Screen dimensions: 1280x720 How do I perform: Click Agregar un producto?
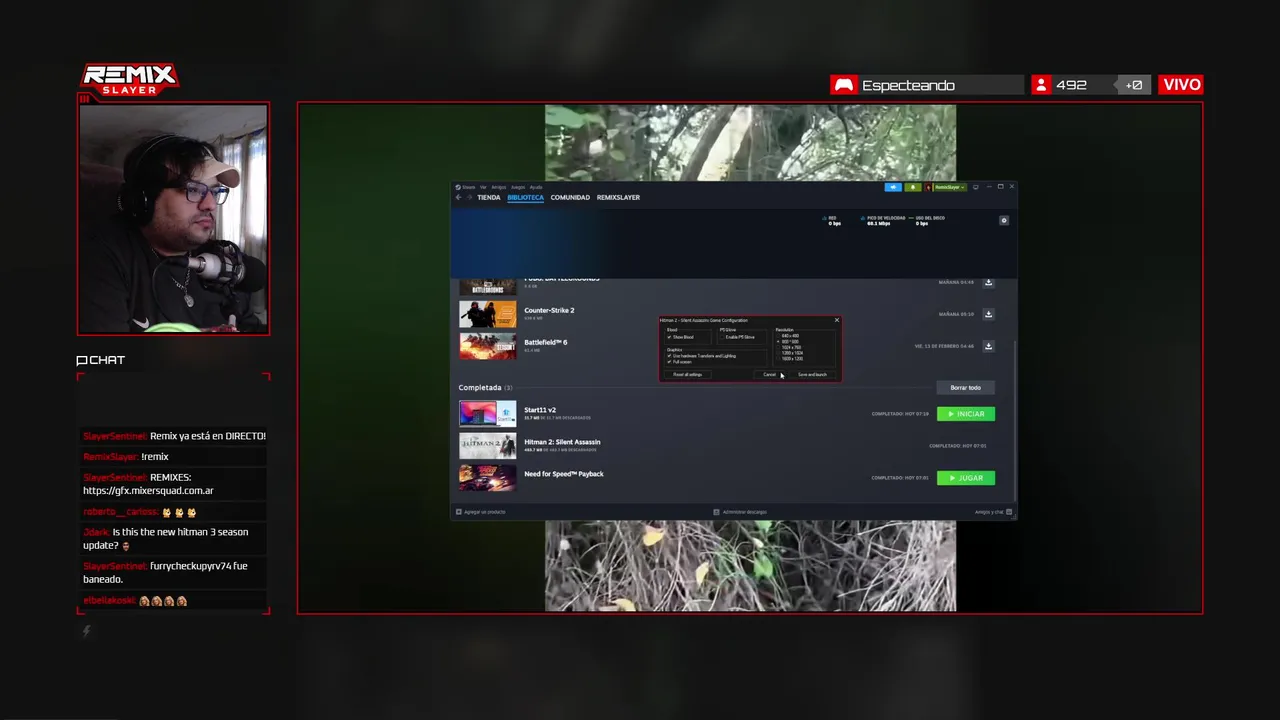click(x=481, y=512)
